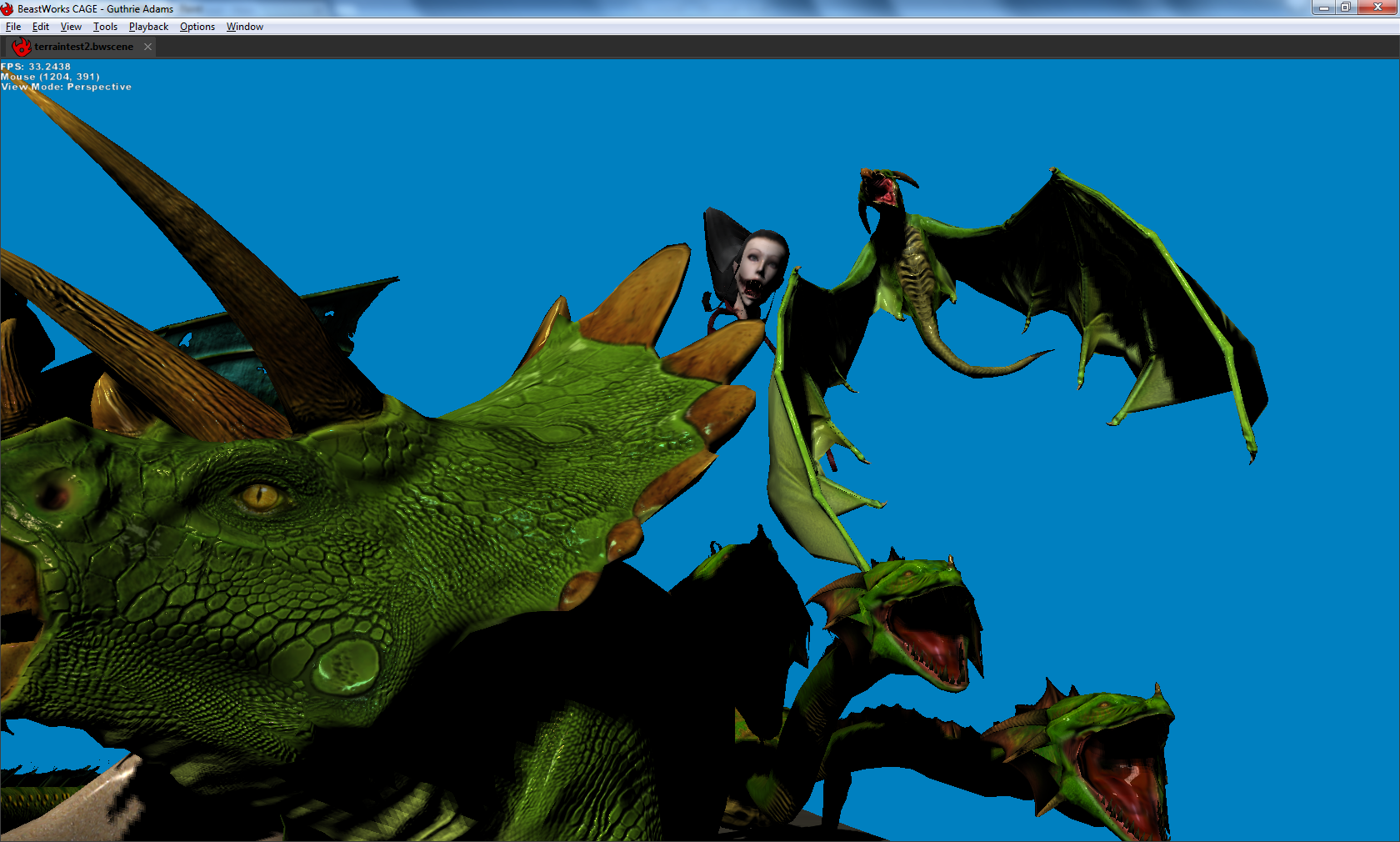Open the Options menu

(x=197, y=27)
